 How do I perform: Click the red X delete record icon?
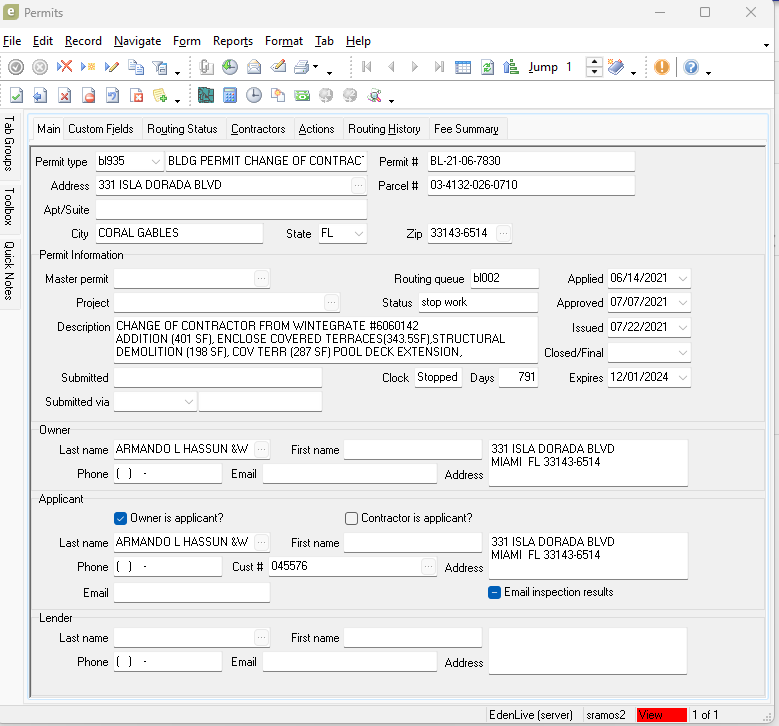pos(64,67)
